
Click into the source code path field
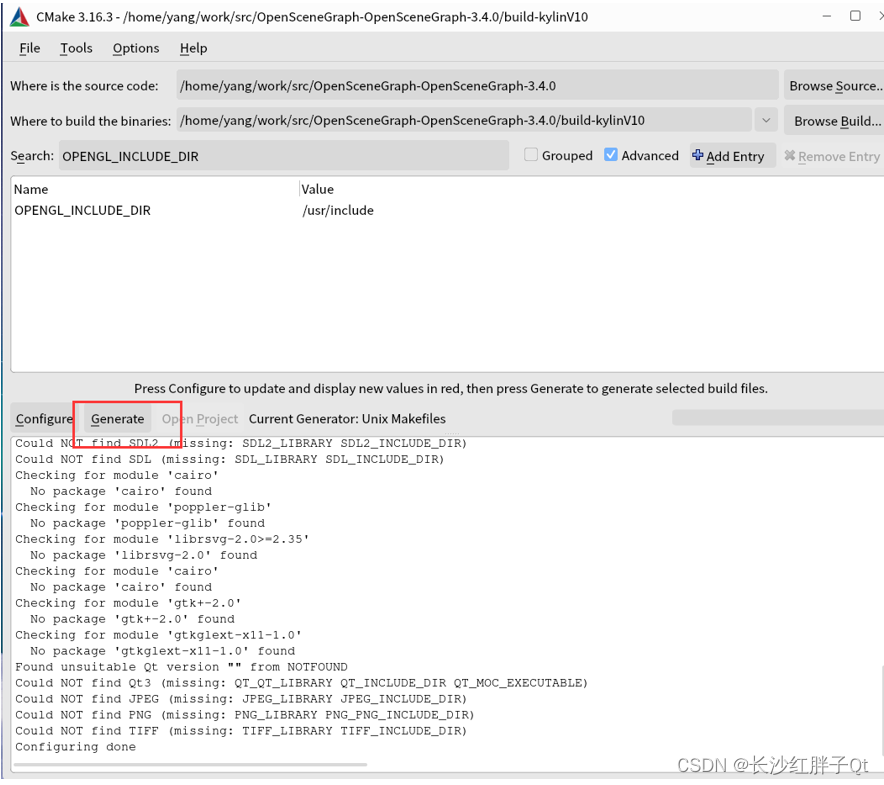[x=477, y=86]
